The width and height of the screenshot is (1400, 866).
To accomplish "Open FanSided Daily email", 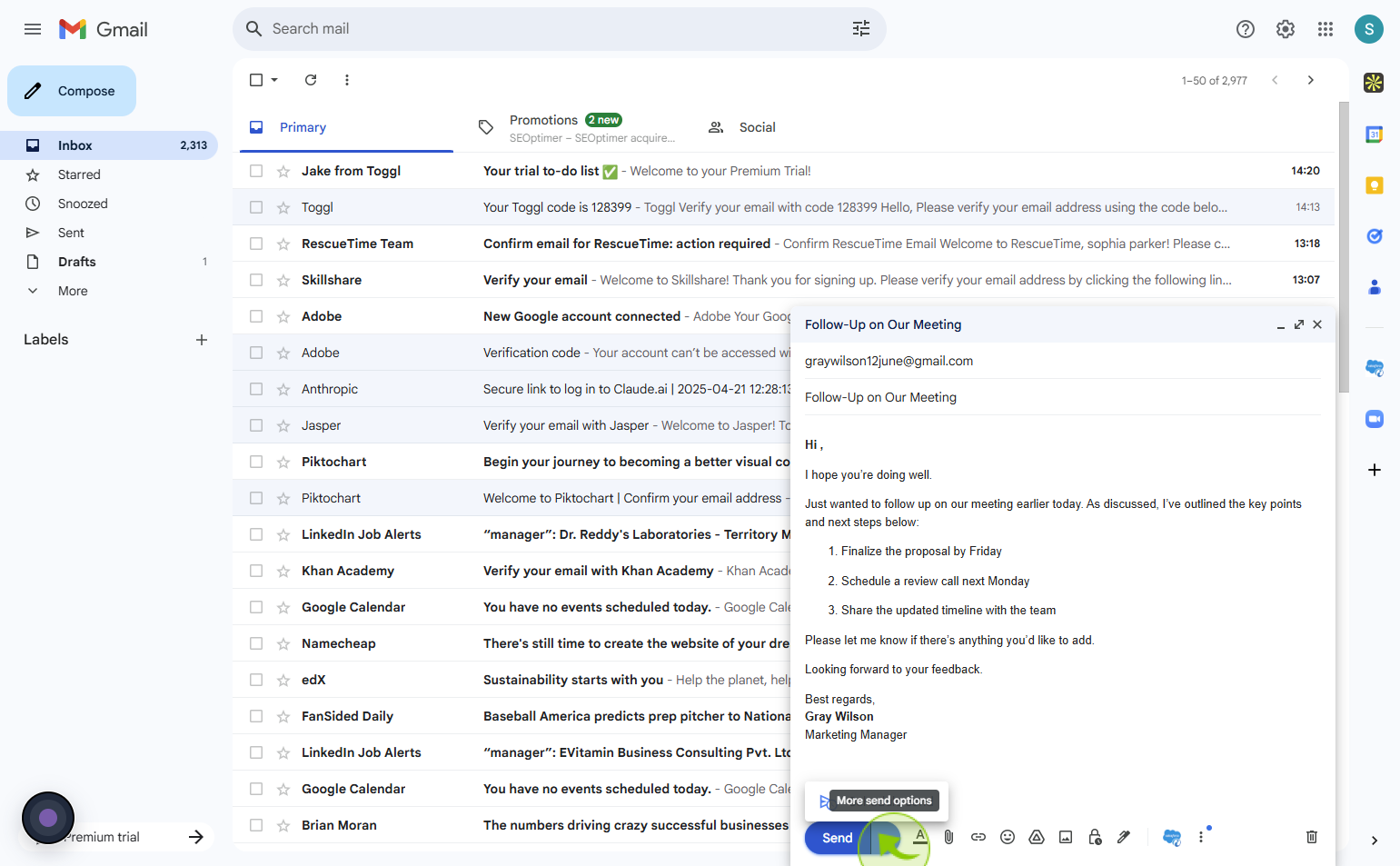I will (511, 716).
